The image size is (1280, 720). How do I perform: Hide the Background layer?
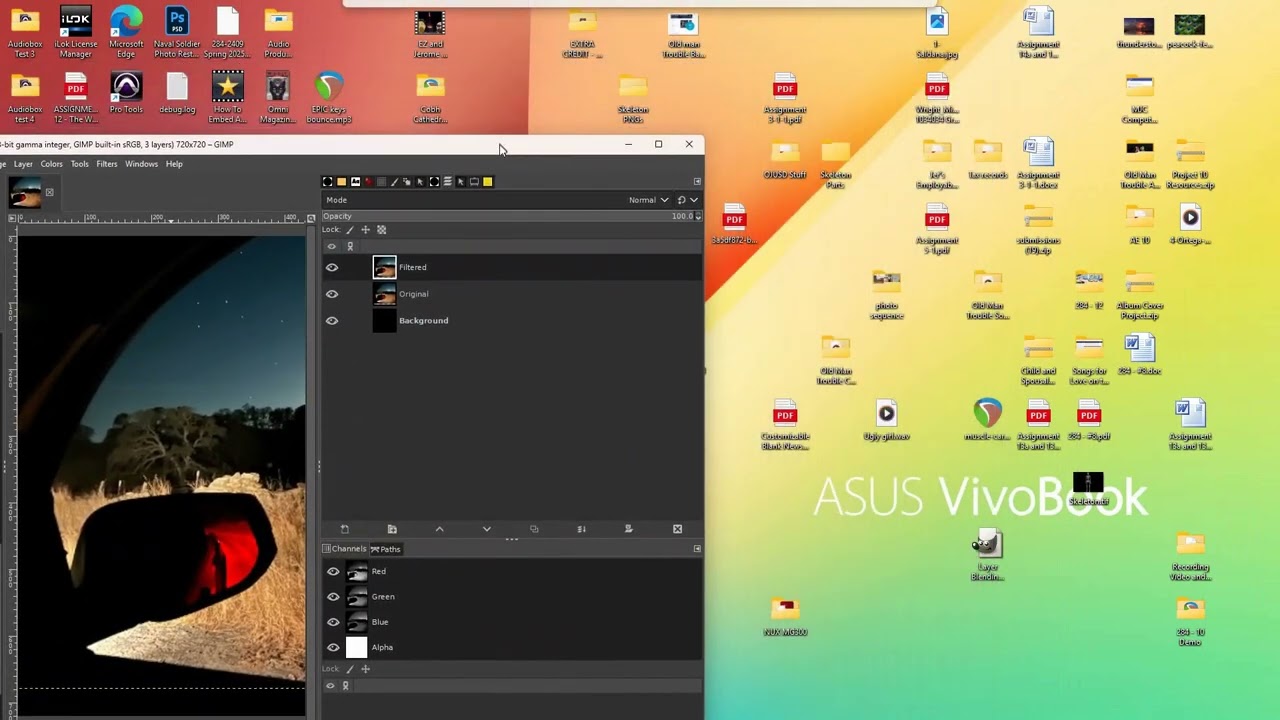pos(332,321)
